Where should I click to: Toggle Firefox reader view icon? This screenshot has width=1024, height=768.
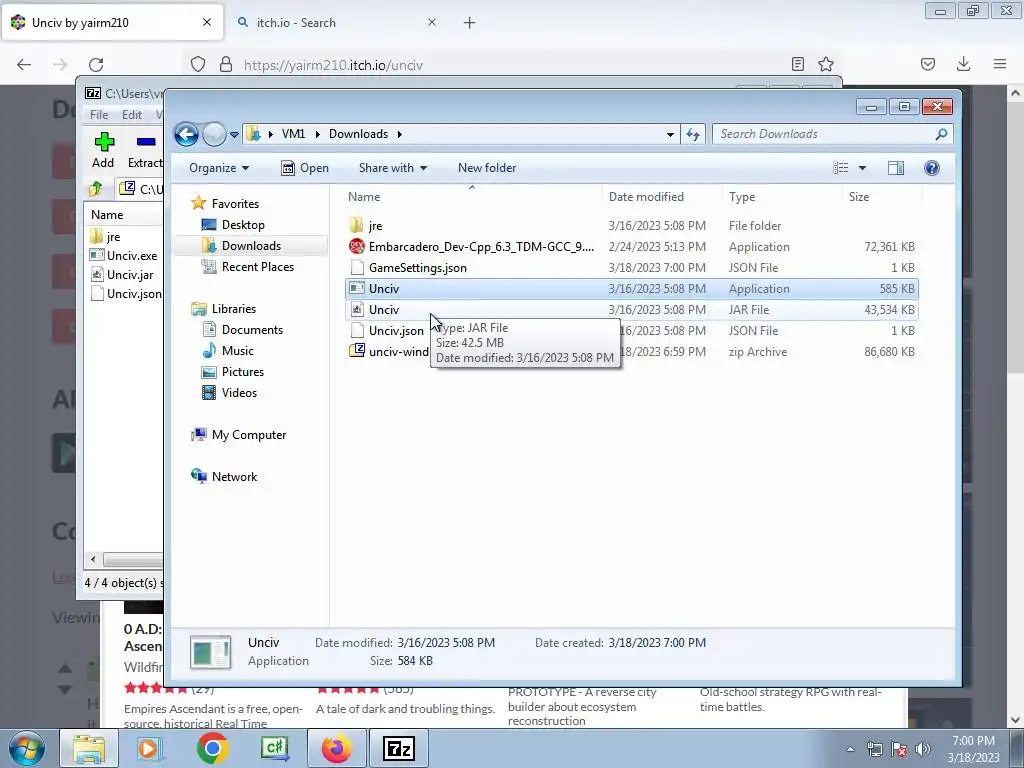[797, 65]
